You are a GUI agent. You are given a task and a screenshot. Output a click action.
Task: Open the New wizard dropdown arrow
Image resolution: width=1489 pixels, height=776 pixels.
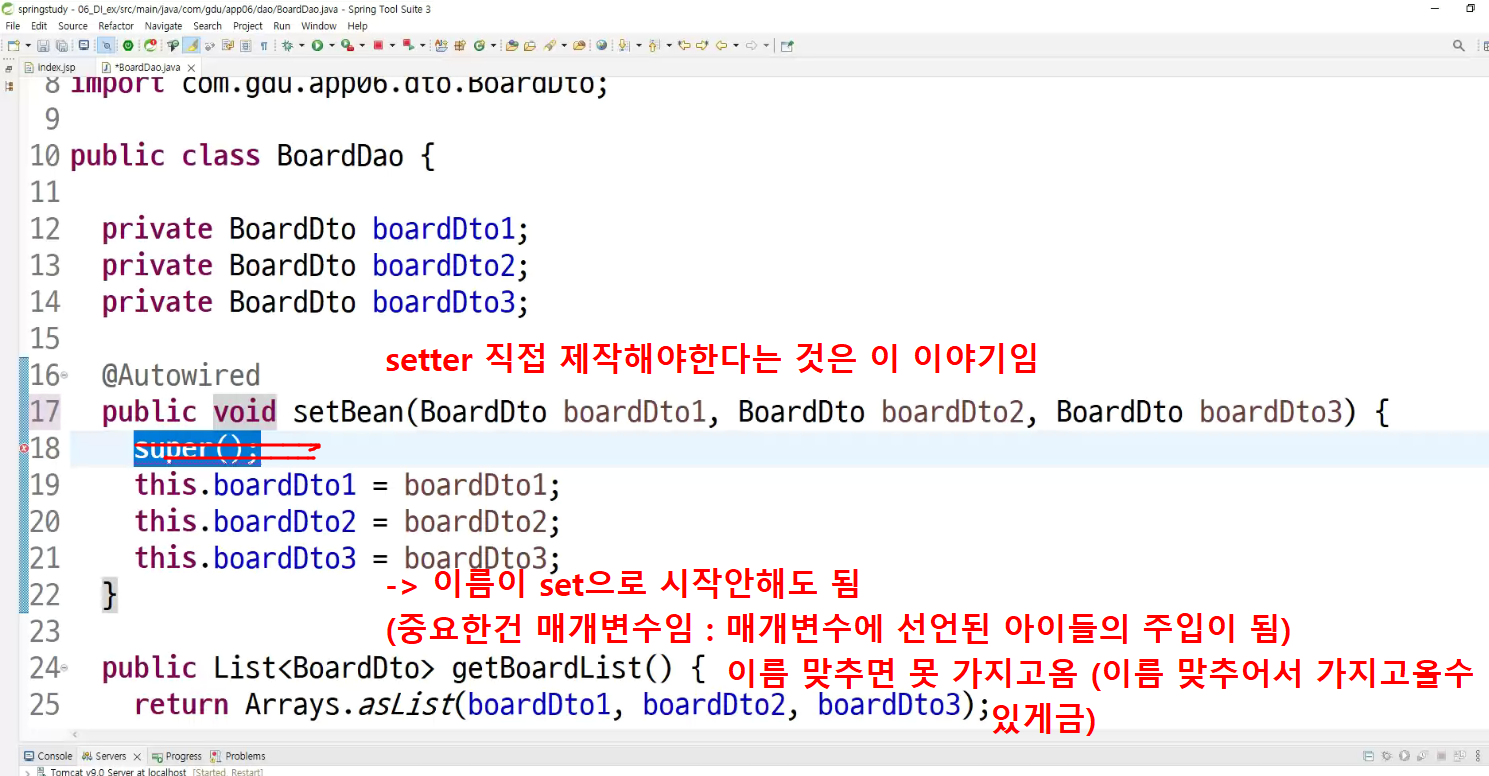(x=28, y=45)
